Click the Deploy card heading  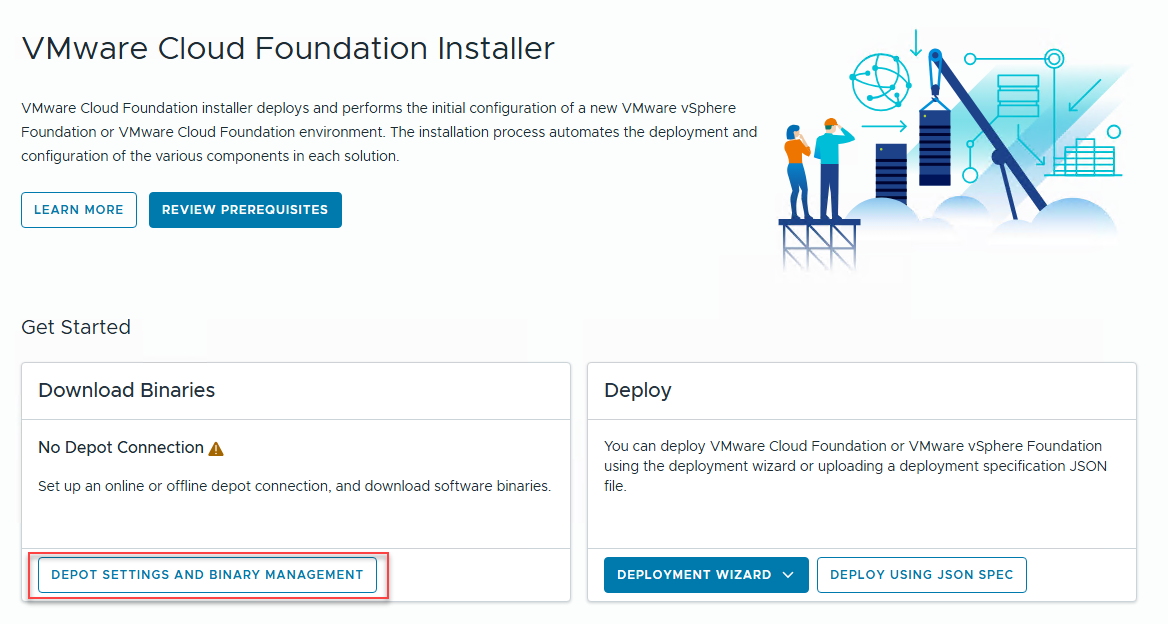click(x=638, y=390)
